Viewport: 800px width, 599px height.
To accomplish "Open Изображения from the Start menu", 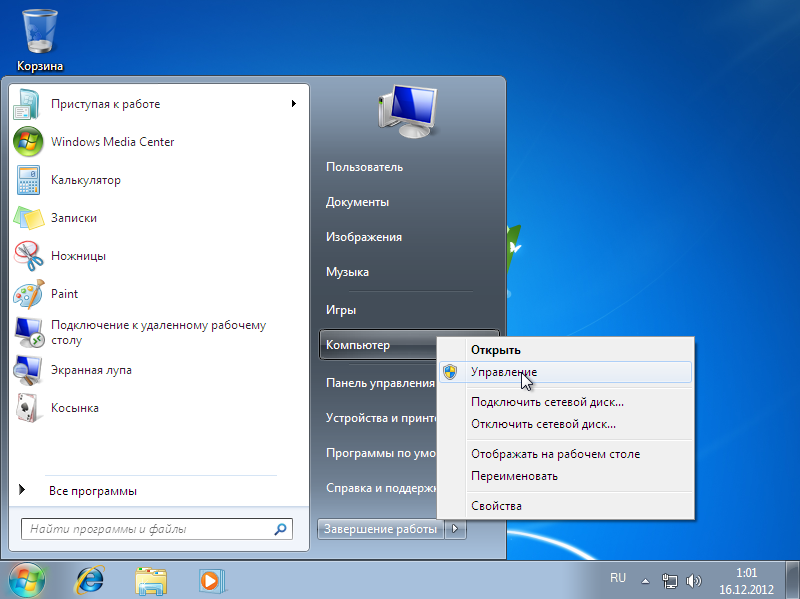I will [364, 237].
